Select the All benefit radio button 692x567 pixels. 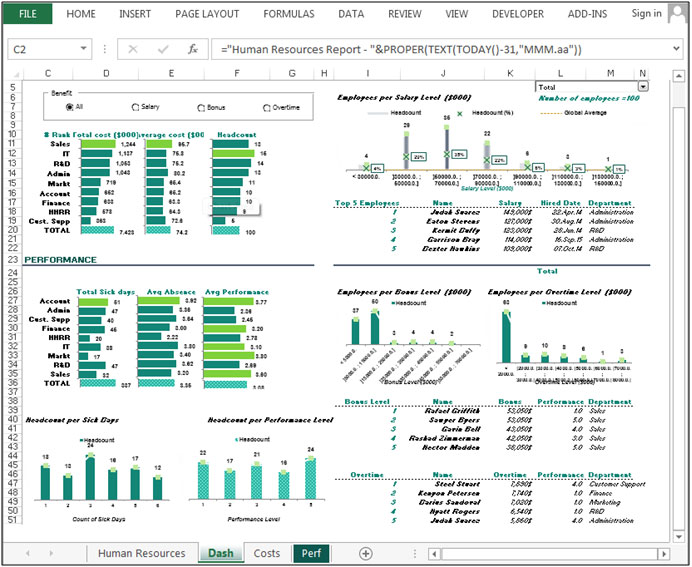click(69, 107)
